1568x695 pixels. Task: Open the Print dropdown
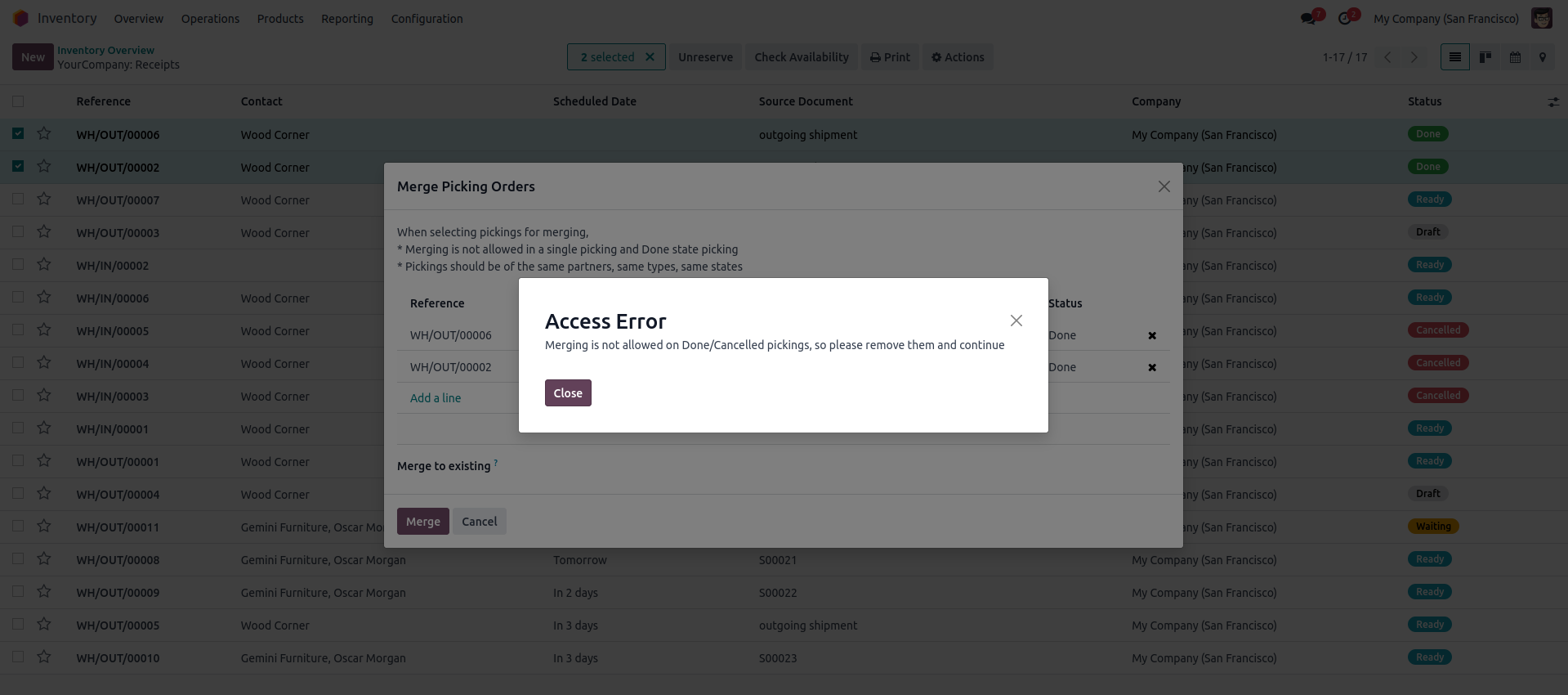[x=890, y=57]
